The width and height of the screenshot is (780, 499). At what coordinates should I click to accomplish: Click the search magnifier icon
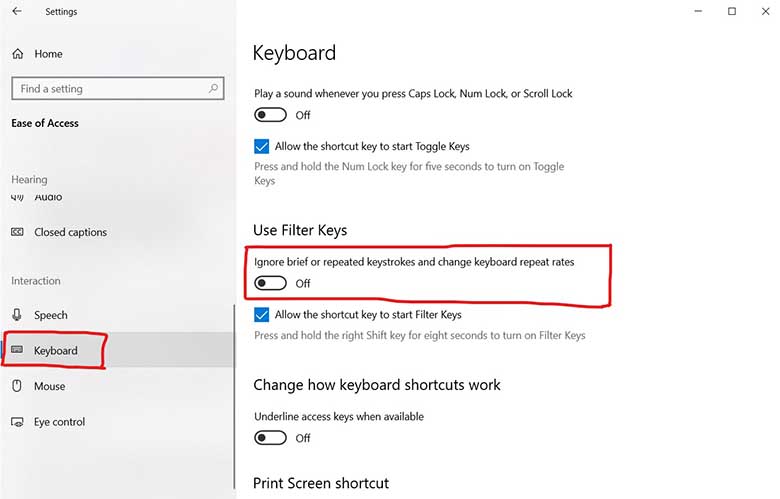(213, 89)
